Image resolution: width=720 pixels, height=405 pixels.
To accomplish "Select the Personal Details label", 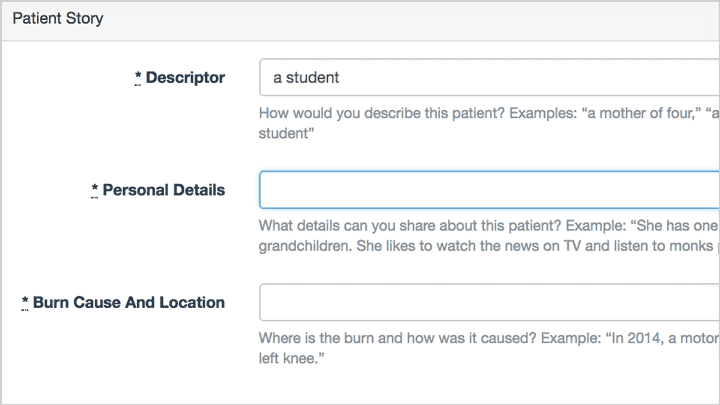I will [x=163, y=190].
